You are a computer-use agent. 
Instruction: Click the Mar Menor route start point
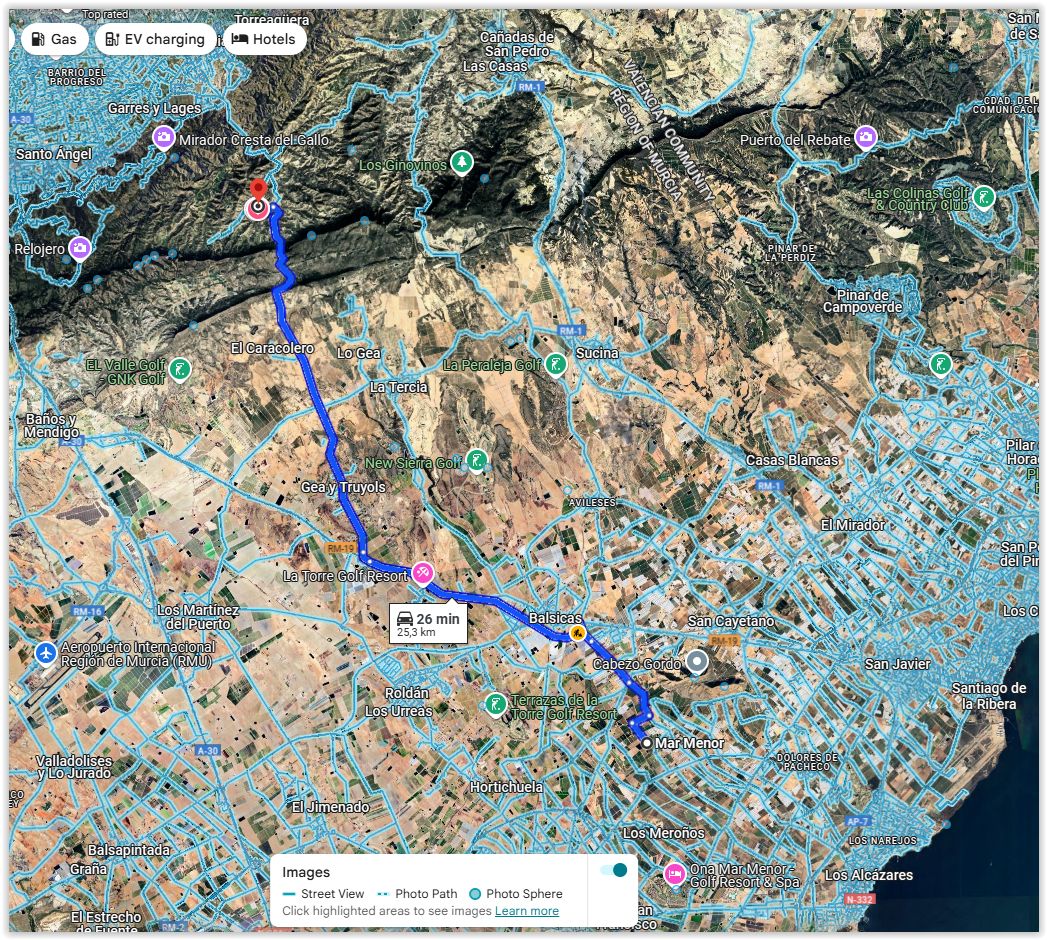point(646,742)
